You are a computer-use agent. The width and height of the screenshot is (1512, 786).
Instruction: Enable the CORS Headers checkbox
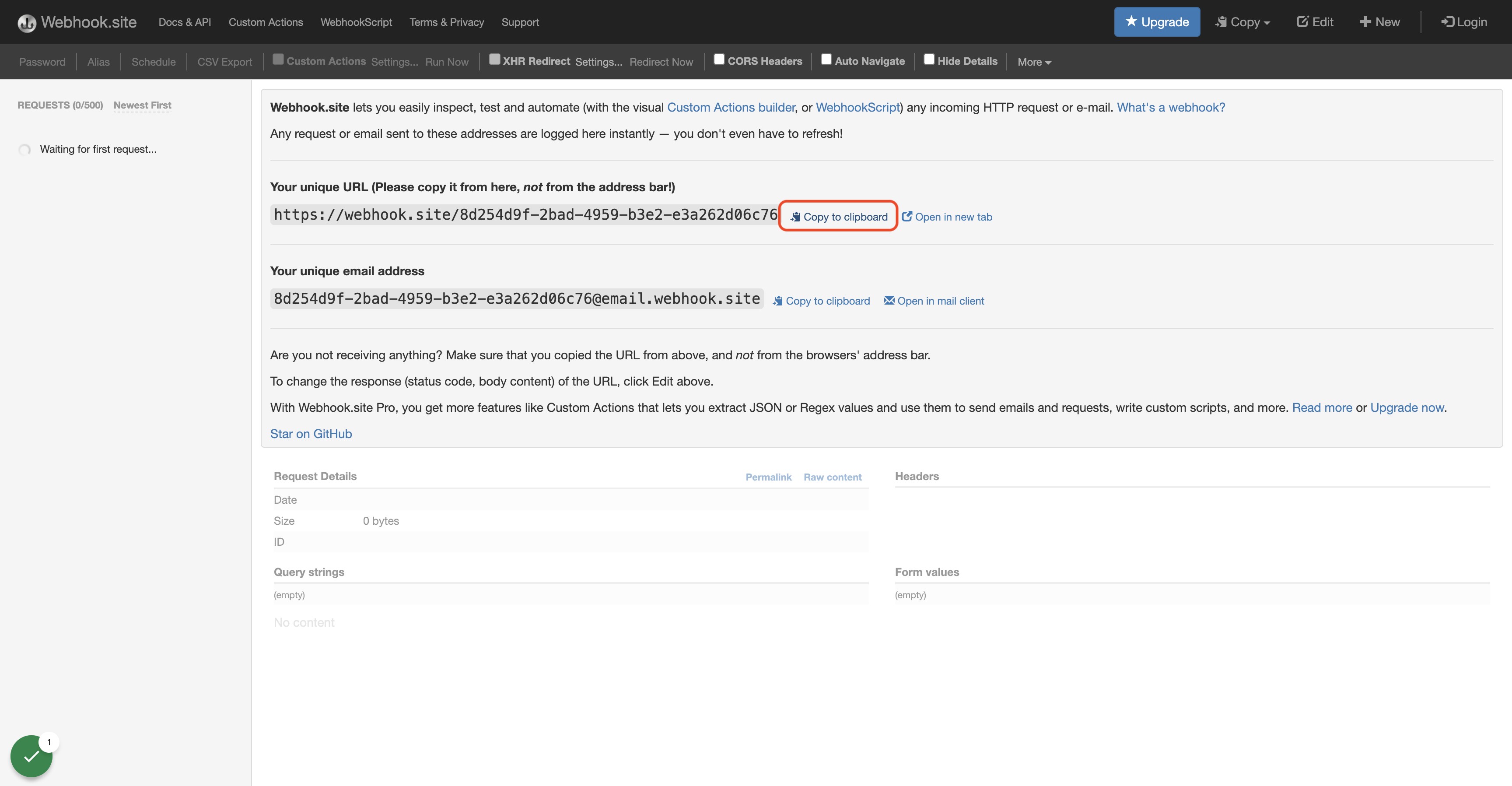coord(719,59)
